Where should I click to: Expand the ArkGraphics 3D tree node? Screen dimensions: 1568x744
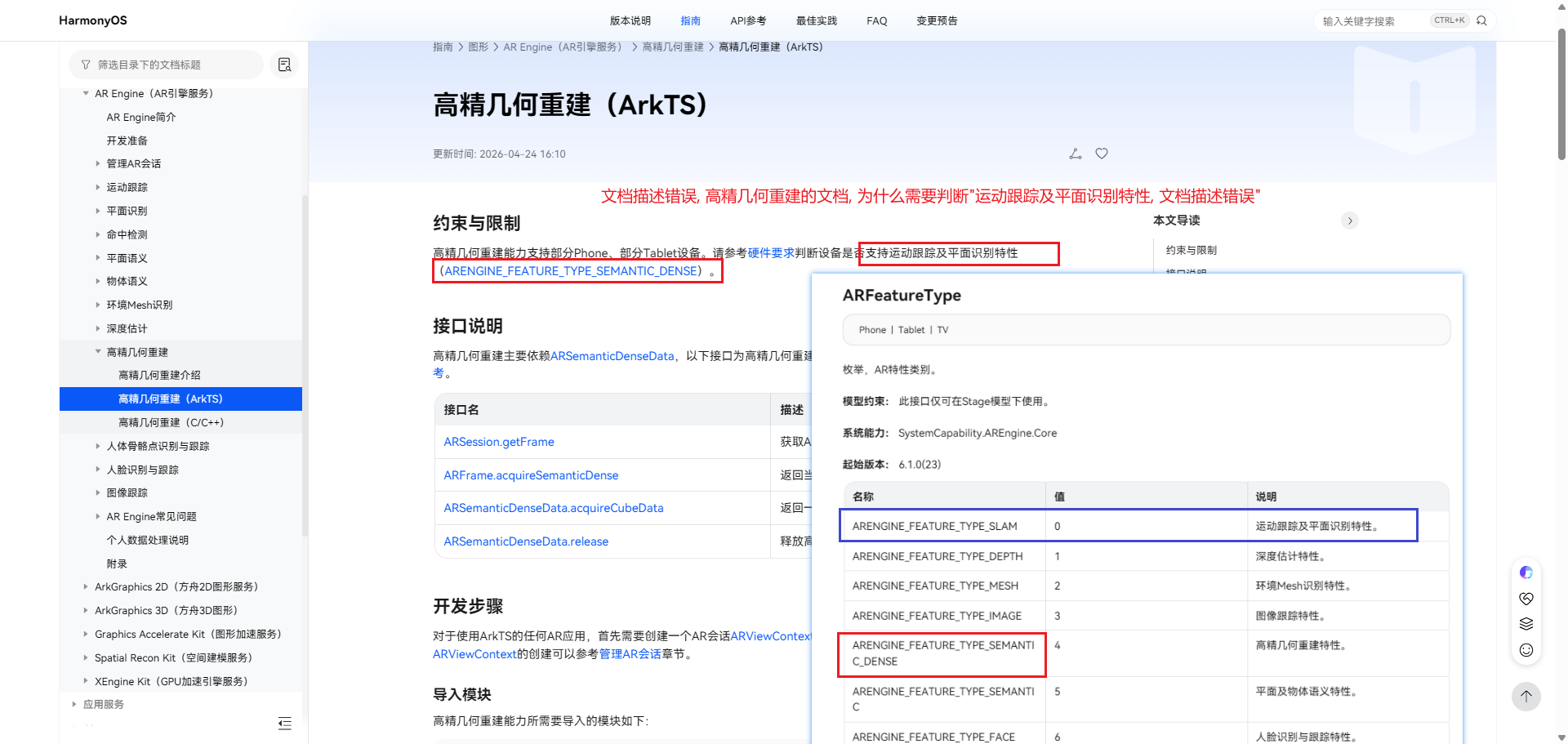[86, 610]
